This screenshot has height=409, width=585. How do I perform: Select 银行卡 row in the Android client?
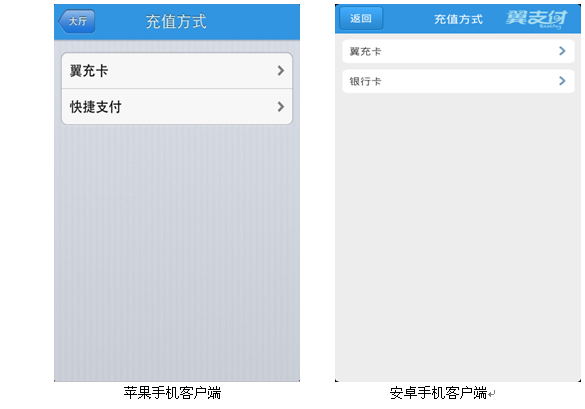coord(458,81)
